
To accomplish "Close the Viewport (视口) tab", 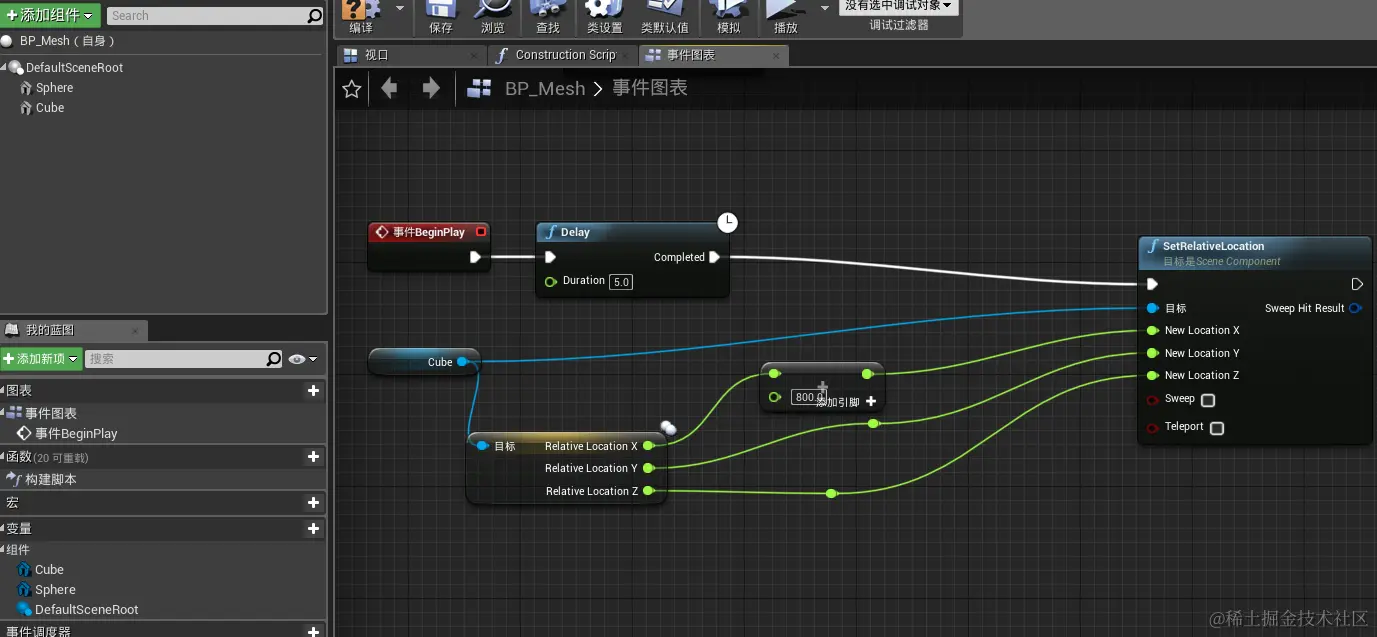I will click(x=474, y=55).
